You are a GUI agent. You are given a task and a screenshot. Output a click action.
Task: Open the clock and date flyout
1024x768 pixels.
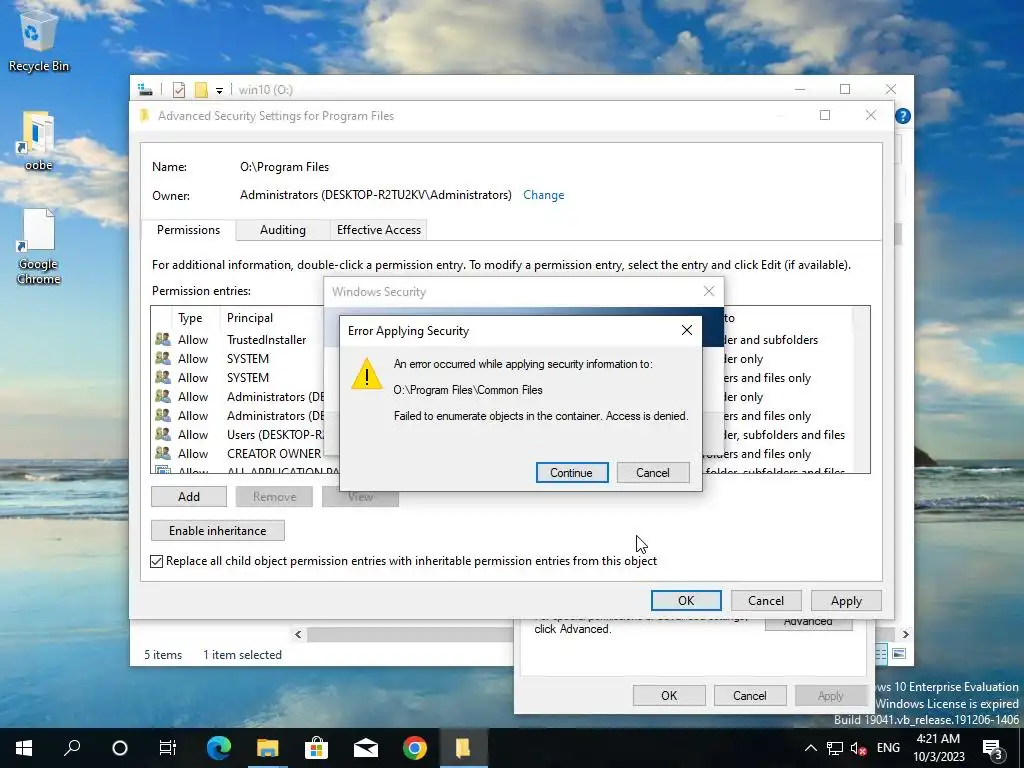click(x=938, y=748)
